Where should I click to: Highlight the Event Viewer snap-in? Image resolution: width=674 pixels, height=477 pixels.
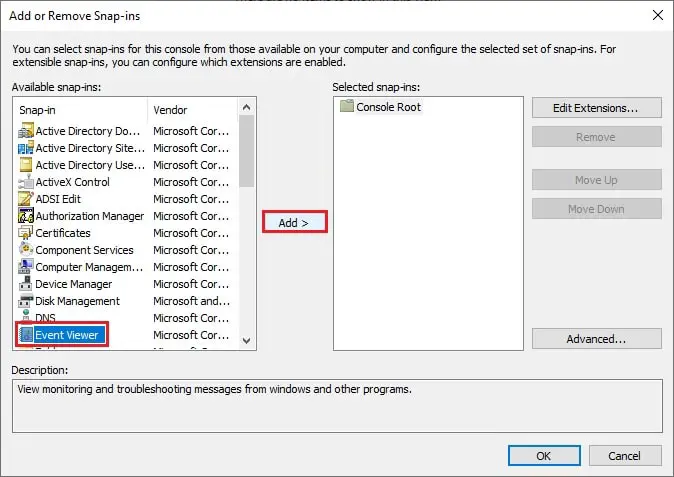click(66, 335)
